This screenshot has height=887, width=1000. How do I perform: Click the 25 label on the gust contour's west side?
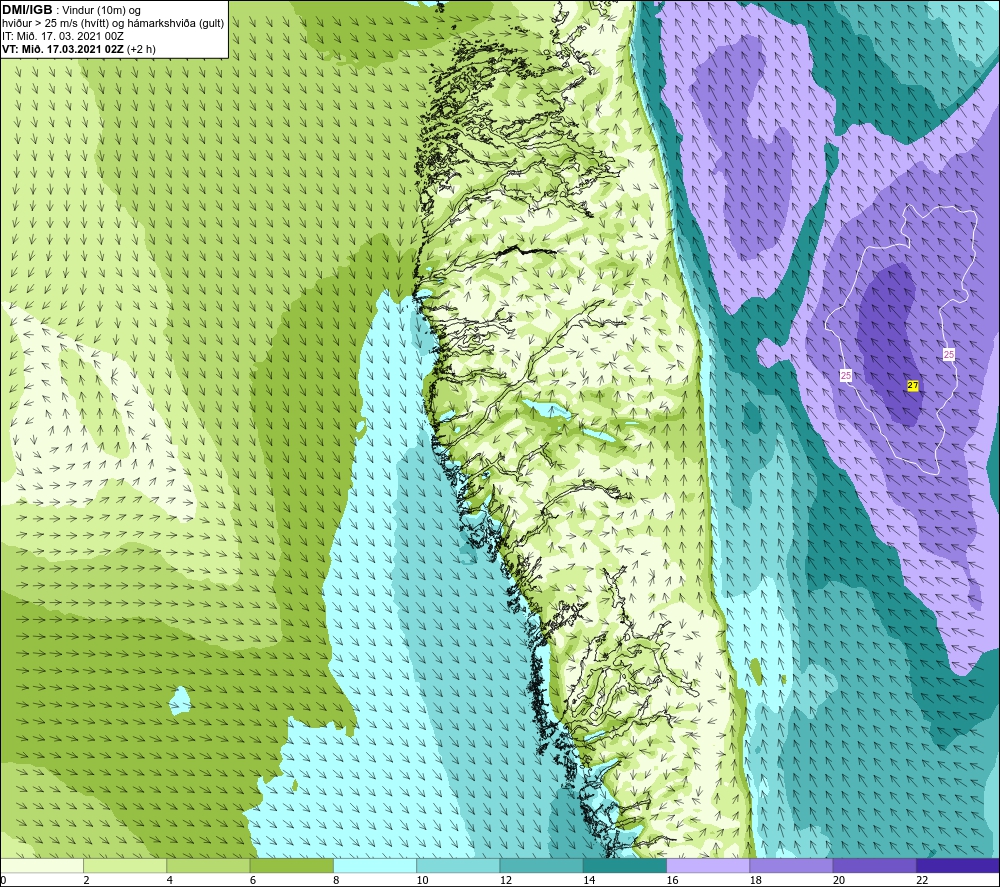(x=846, y=376)
